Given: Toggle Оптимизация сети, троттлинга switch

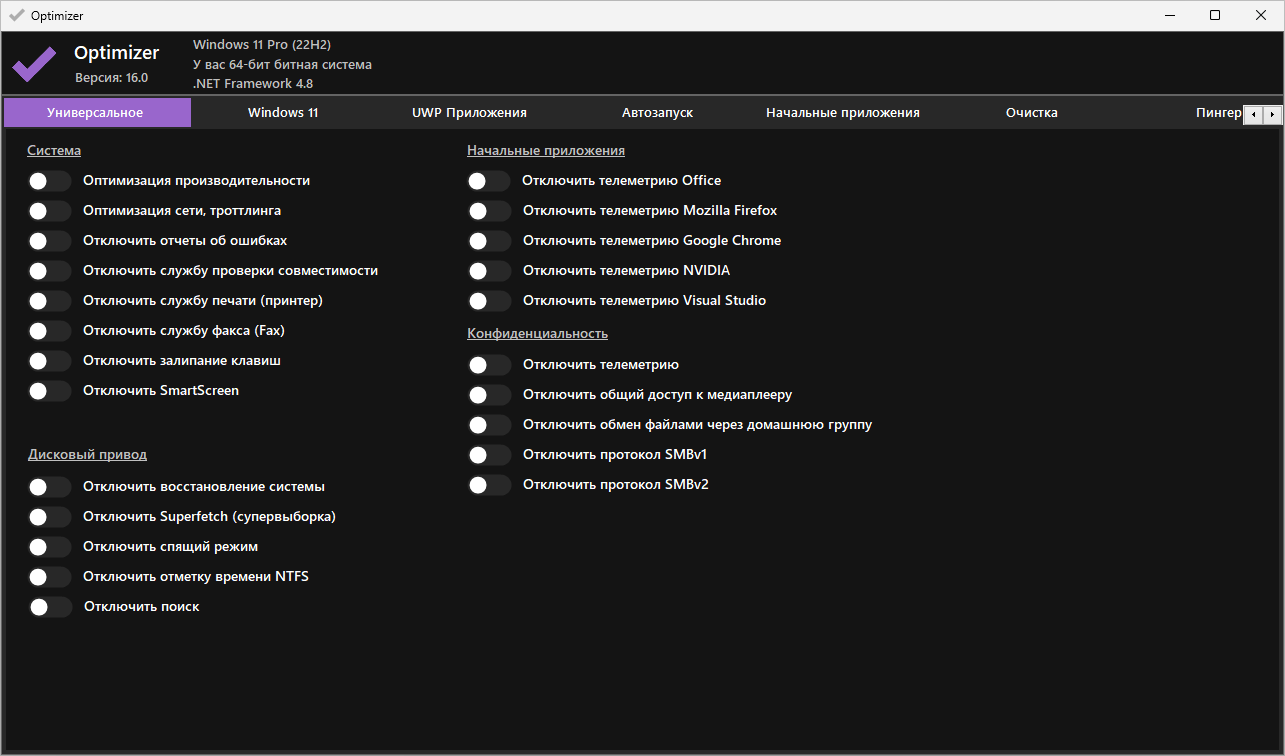Looking at the screenshot, I should [x=49, y=211].
